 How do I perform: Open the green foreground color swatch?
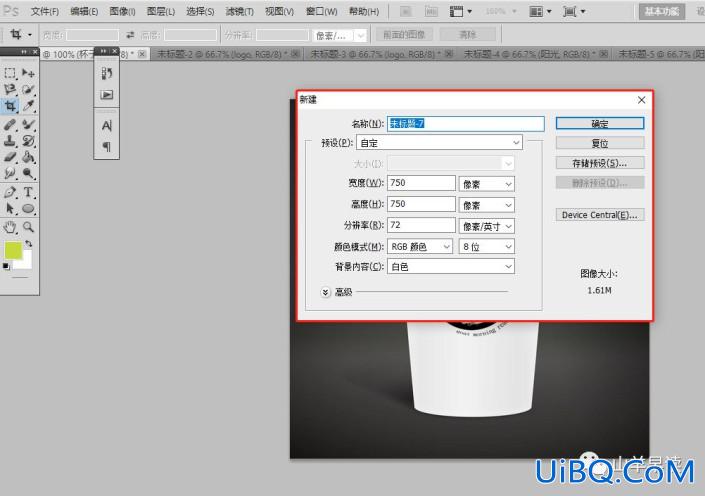12,250
